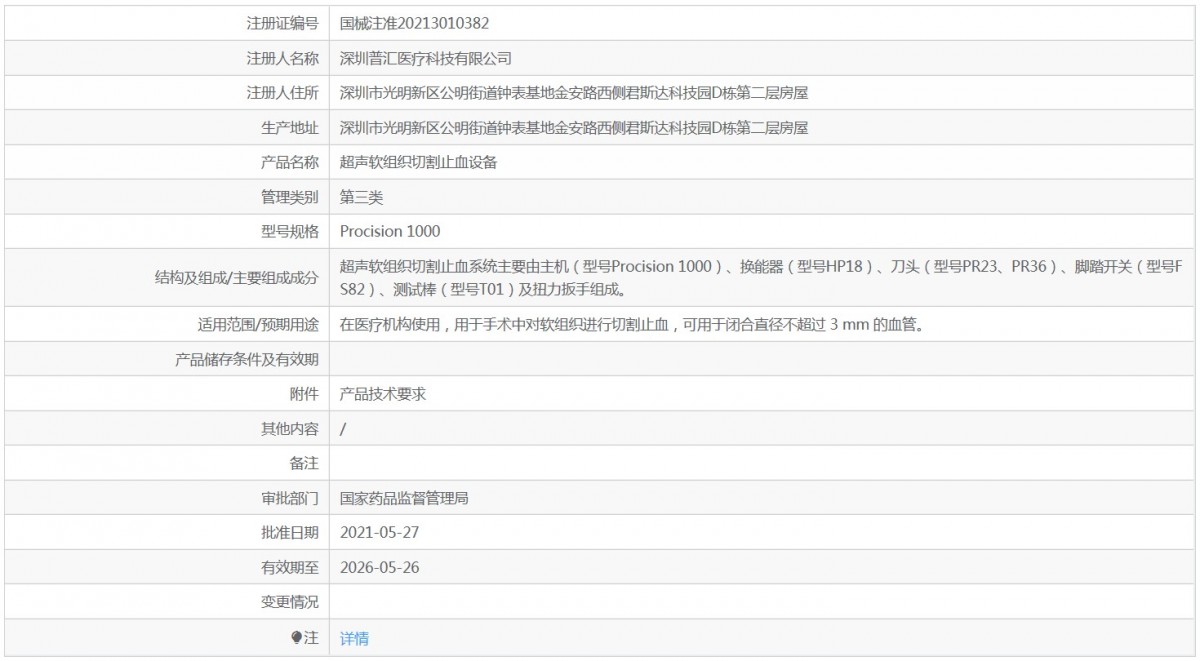The width and height of the screenshot is (1200, 661).
Task: Select registrant name 深圳普汇医疗科技有限公司
Action: pos(426,58)
